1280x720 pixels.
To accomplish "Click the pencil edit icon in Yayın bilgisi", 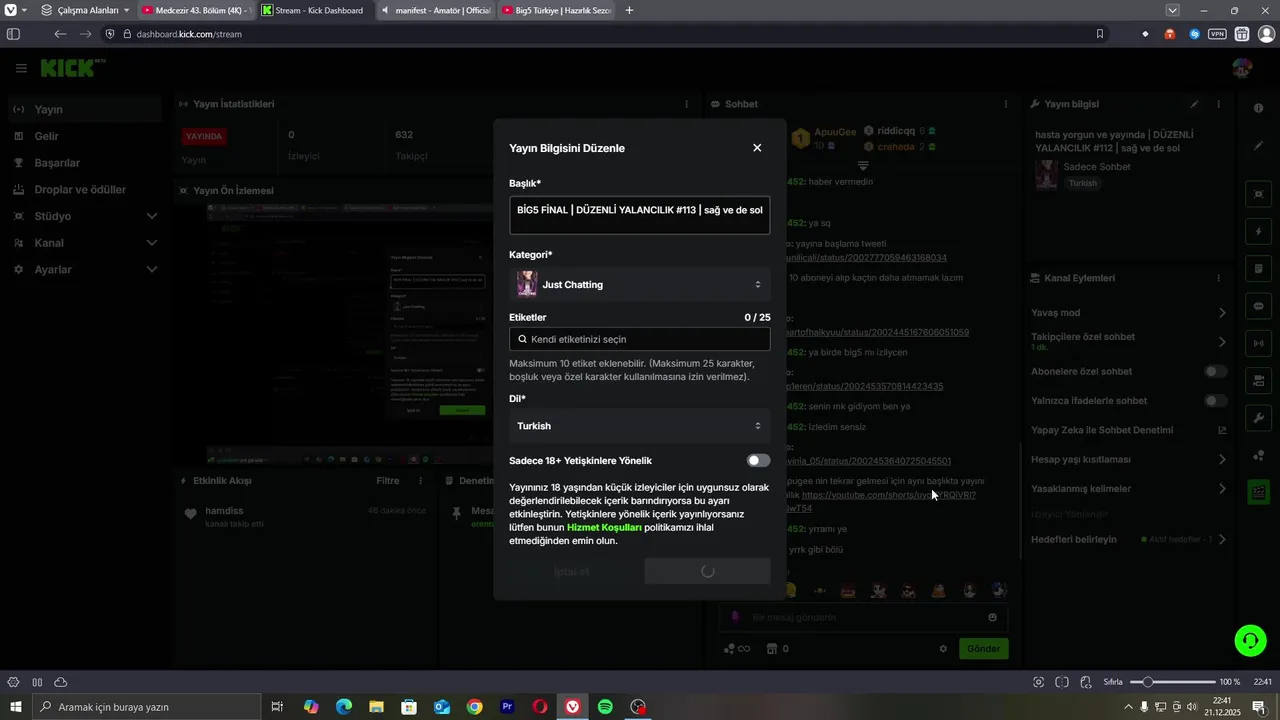I will 1194,104.
